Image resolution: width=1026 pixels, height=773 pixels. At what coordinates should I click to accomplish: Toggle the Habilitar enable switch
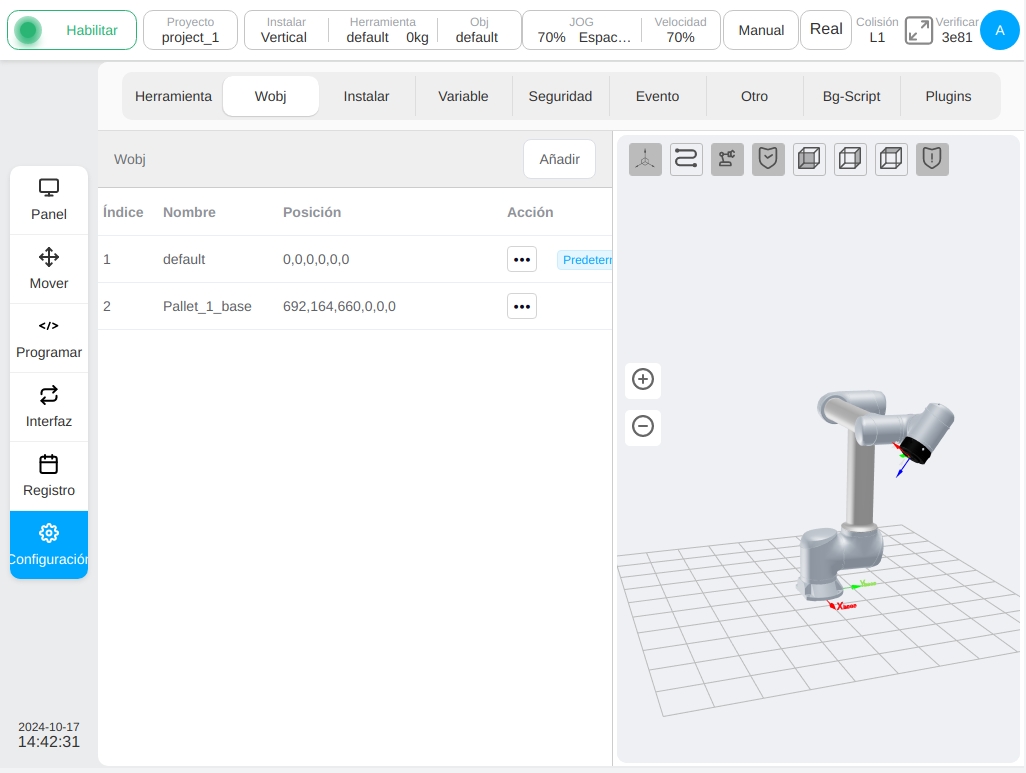[x=72, y=30]
